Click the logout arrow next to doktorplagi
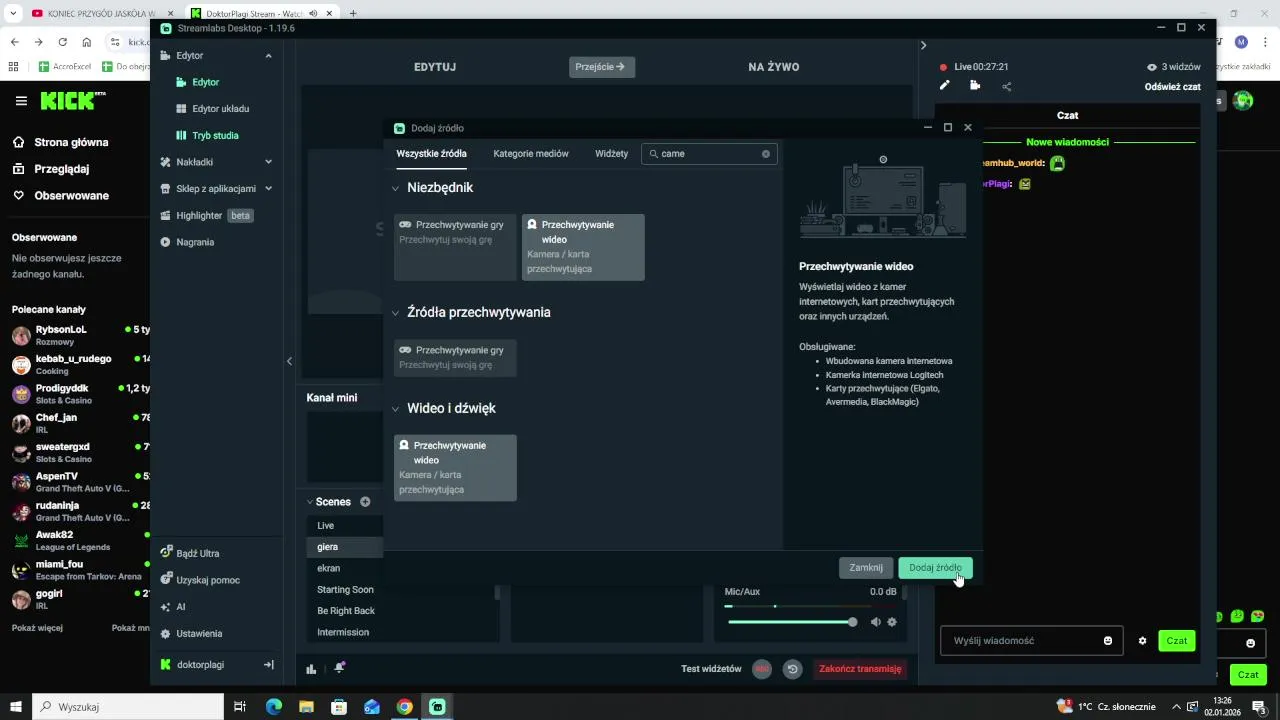This screenshot has width=1280, height=720. (268, 665)
